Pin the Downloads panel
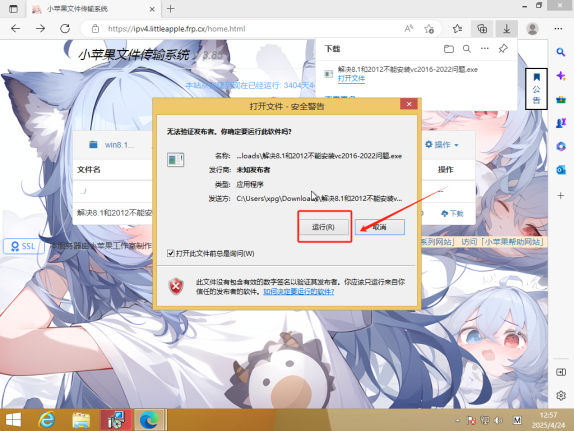574x431 pixels. tap(503, 48)
